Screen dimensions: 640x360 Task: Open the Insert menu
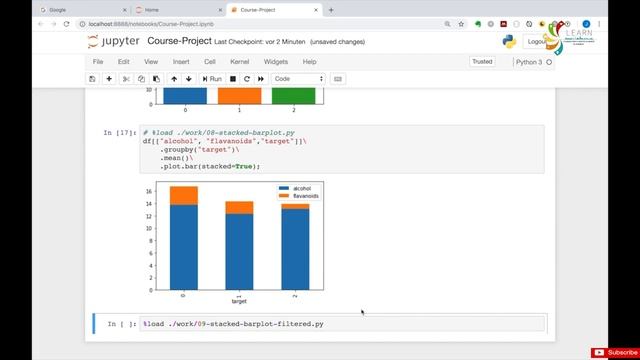click(181, 62)
